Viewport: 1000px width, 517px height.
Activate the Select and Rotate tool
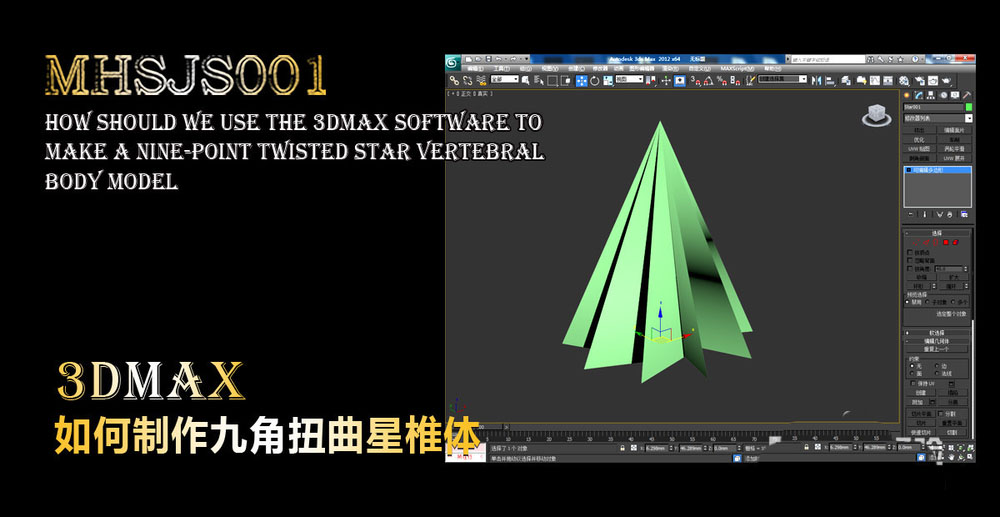click(x=595, y=80)
